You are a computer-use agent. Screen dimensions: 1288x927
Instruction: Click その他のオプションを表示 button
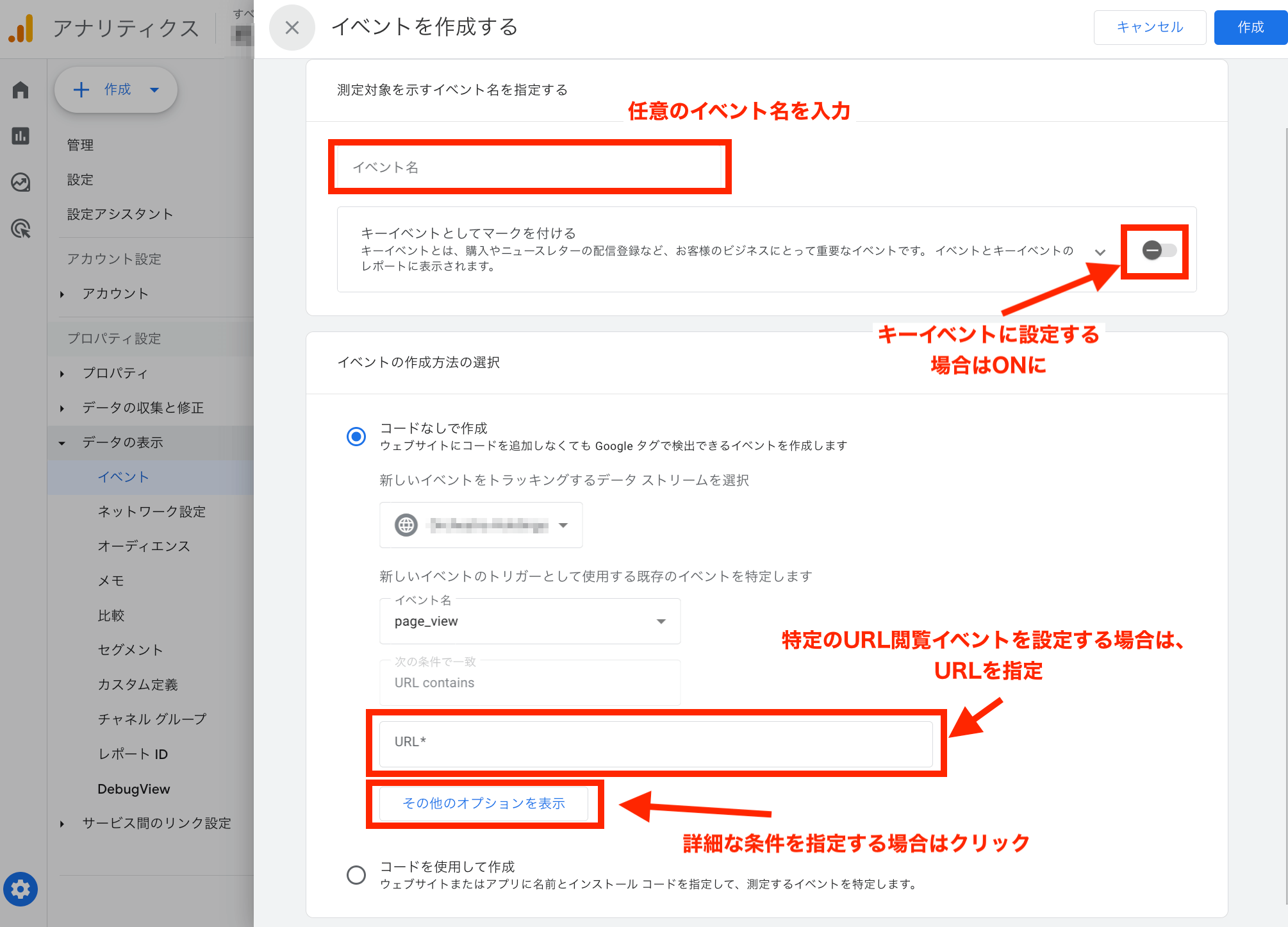coord(484,803)
